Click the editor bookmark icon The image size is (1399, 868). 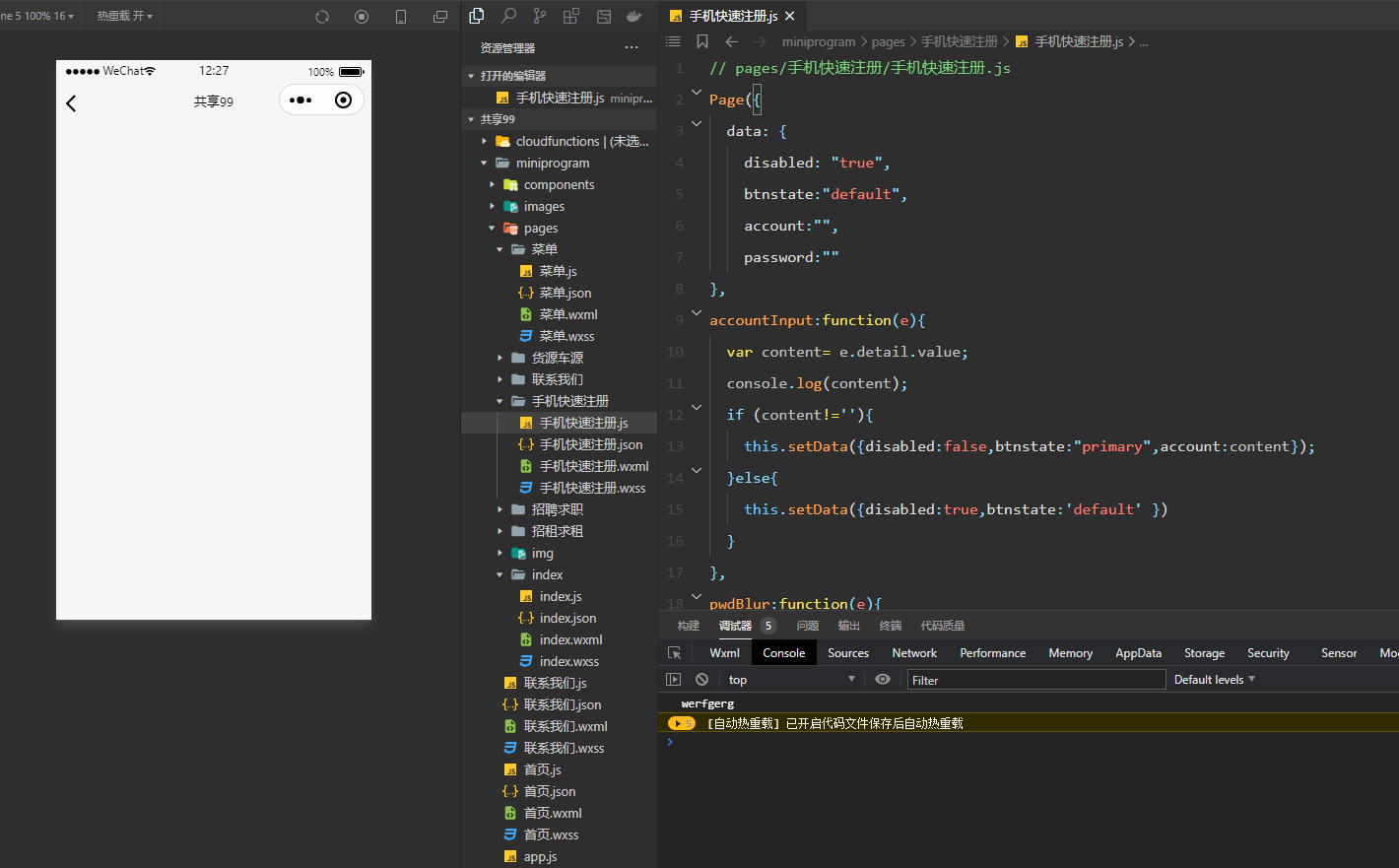[x=702, y=41]
